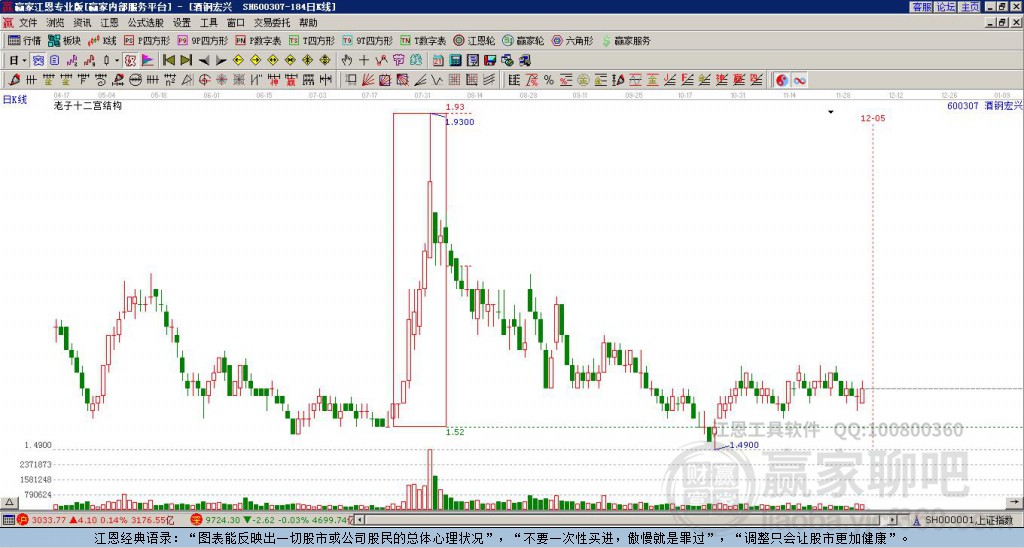
Task: Open the 9P四方形 tool
Action: [x=203, y=40]
